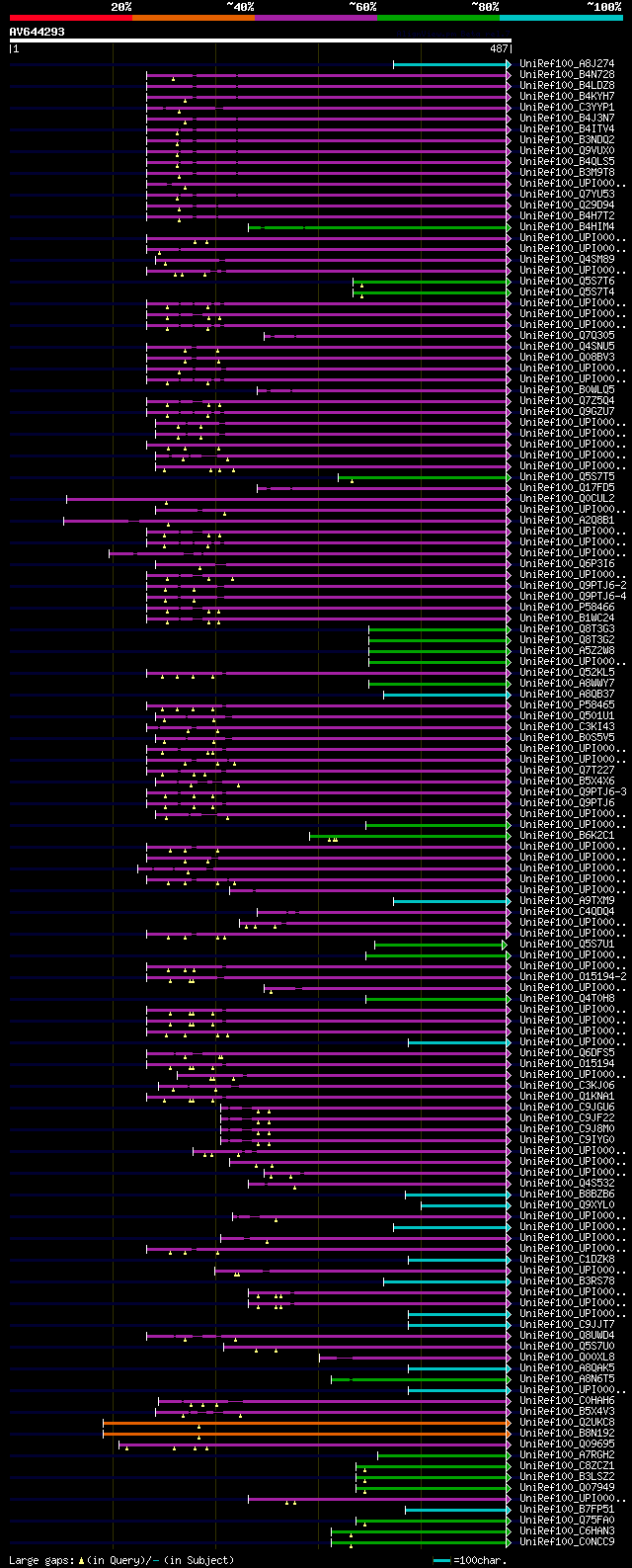632x1568 pixels.
Task: Click on UniRef100_Q7T227
Action: coord(567,771)
